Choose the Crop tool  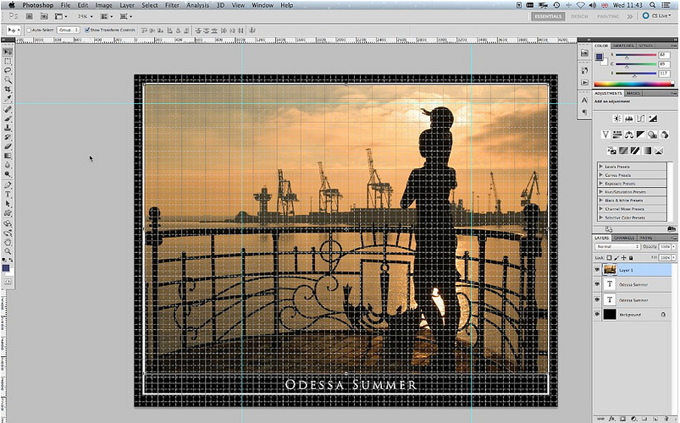pyautogui.click(x=8, y=89)
